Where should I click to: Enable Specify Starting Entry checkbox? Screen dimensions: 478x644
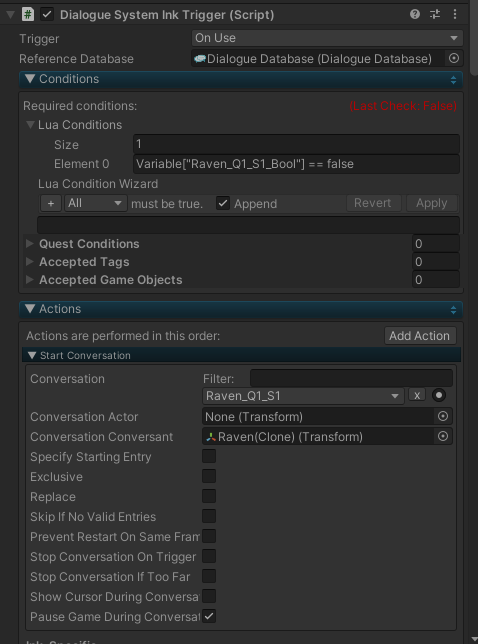pyautogui.click(x=209, y=456)
